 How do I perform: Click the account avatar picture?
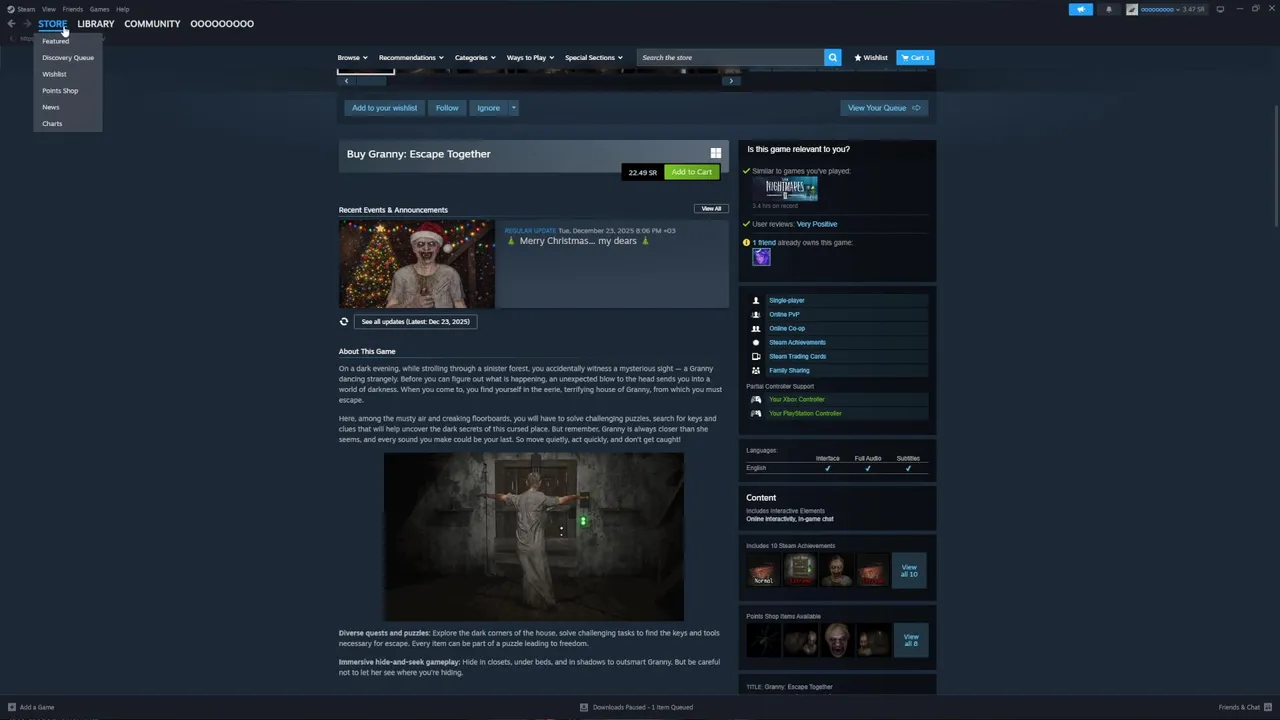(x=1132, y=9)
